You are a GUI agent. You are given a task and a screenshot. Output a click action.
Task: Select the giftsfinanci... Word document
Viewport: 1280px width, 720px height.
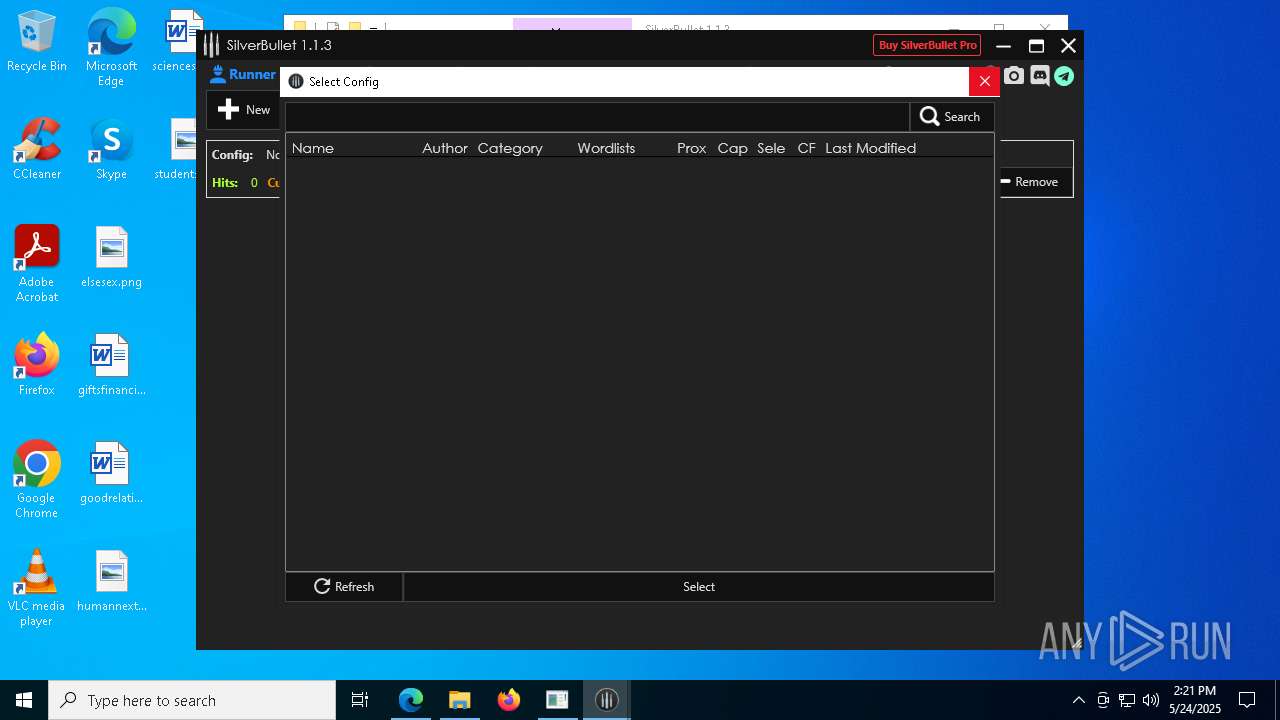tap(111, 365)
